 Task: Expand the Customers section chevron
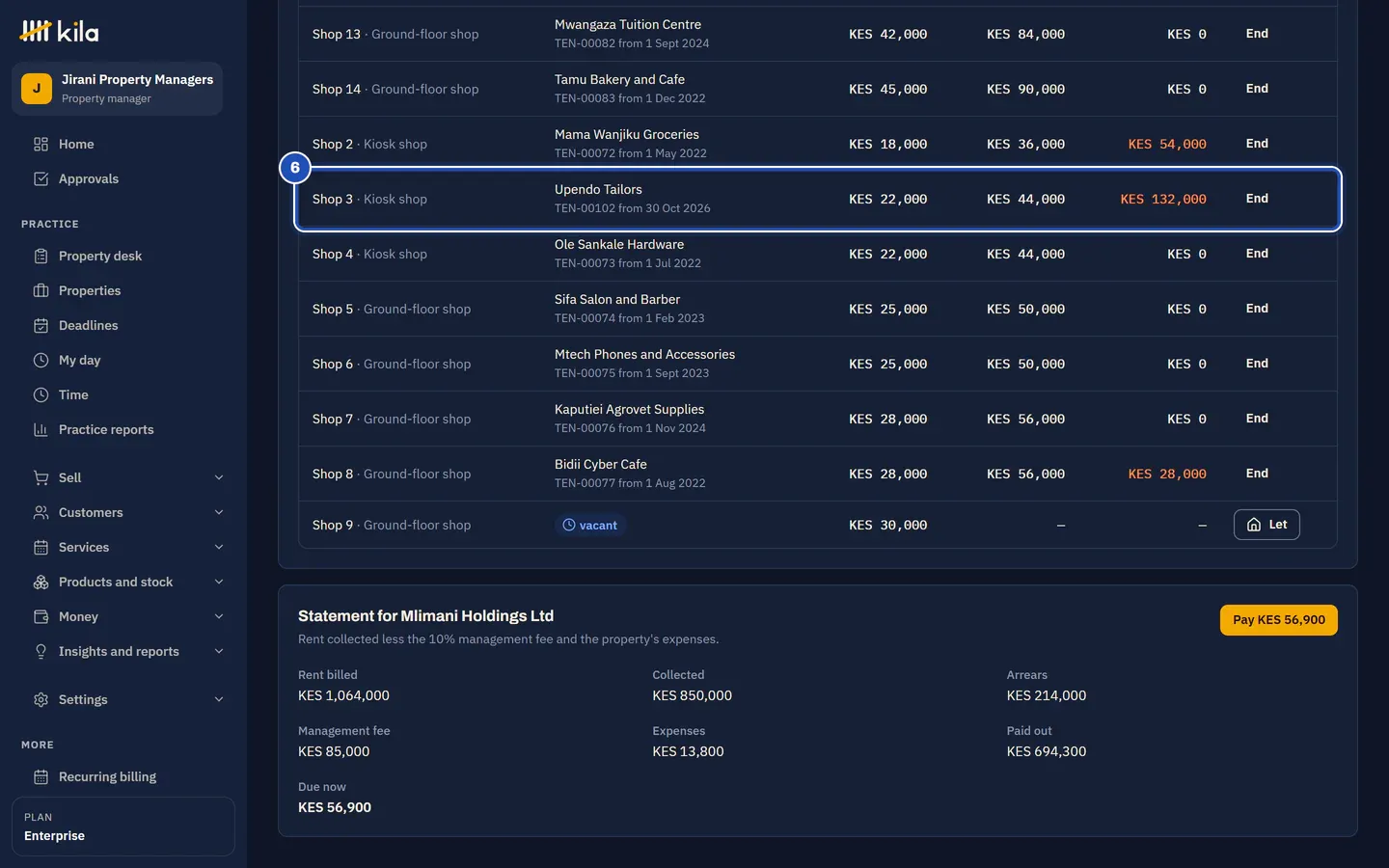point(219,512)
